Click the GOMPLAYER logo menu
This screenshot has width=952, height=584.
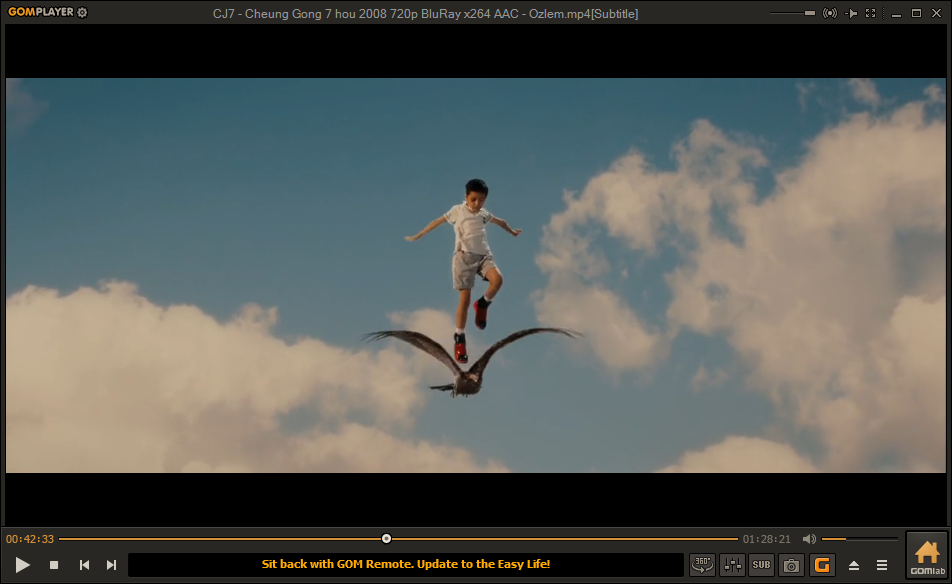[x=41, y=12]
